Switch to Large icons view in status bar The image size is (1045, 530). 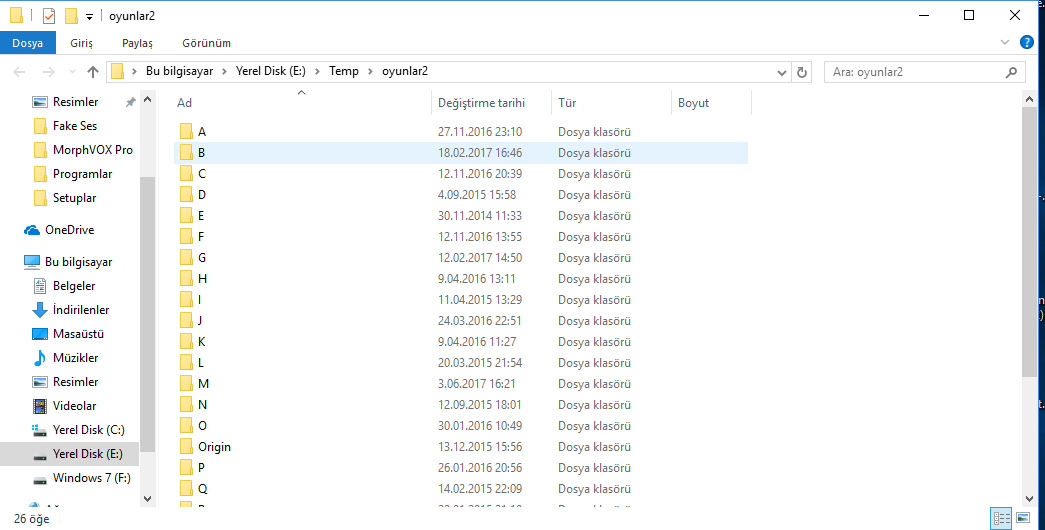[1023, 519]
